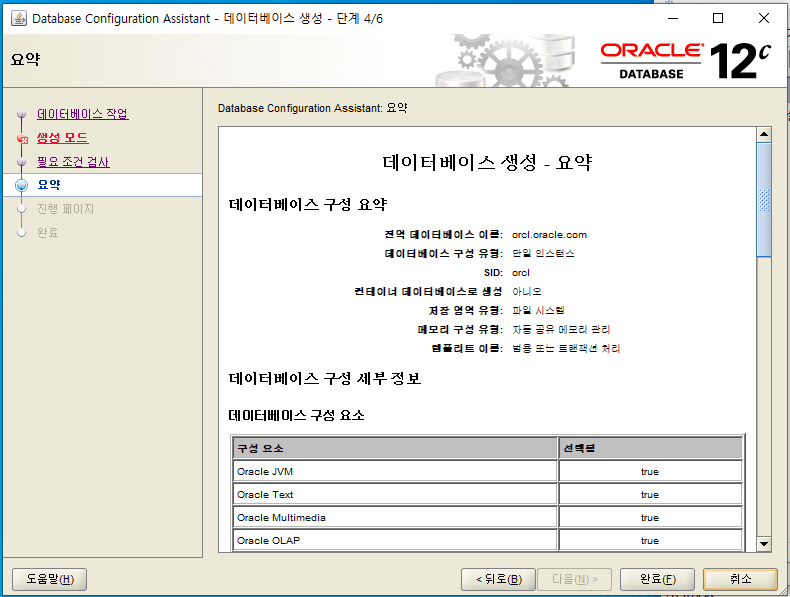790x597 pixels.
Task: Go to the 생성 모드 step link
Action: [x=62, y=138]
